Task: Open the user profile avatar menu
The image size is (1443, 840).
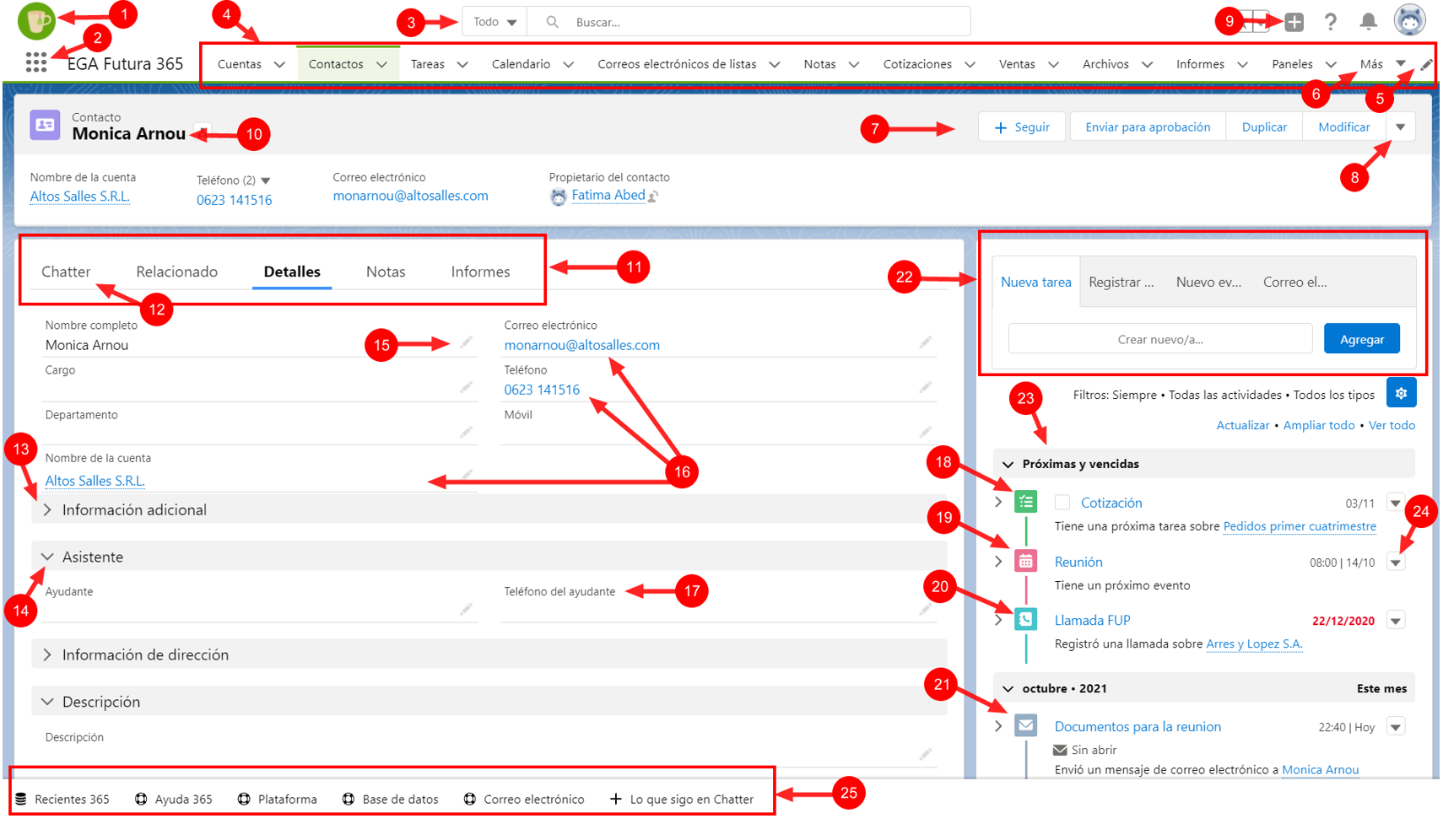Action: pos(1409,20)
